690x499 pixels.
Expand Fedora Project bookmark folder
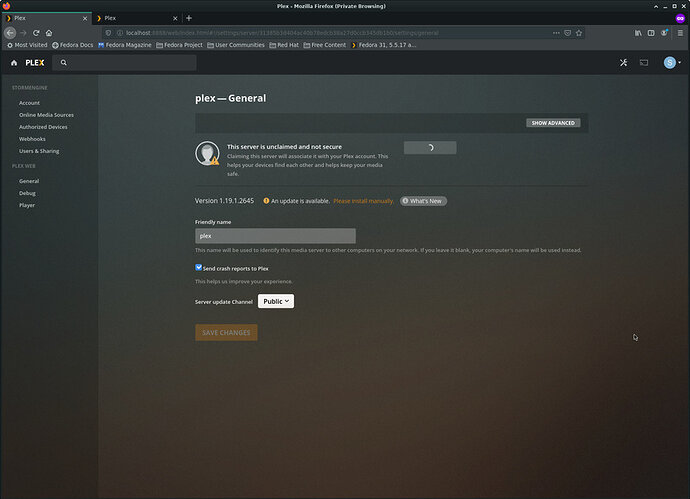pyautogui.click(x=179, y=45)
